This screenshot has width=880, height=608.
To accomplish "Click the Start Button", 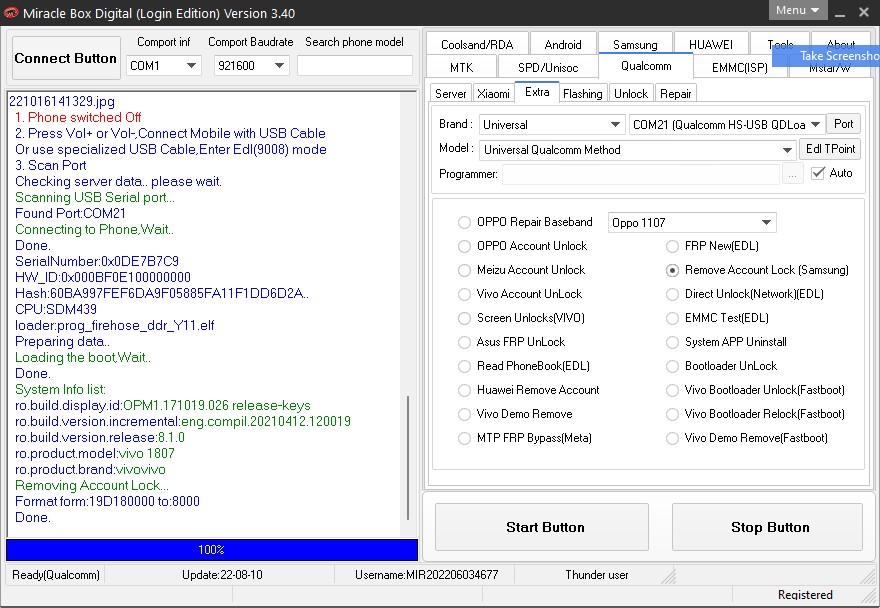I will click(x=542, y=527).
